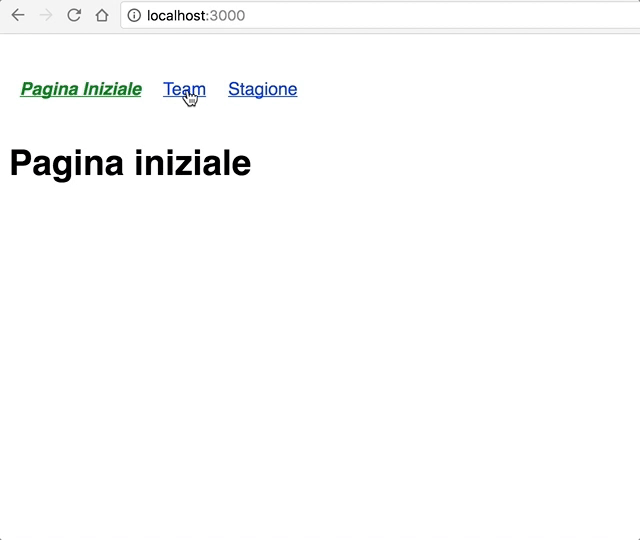Click the browser back arrow
The width and height of the screenshot is (640, 540).
[18, 15]
